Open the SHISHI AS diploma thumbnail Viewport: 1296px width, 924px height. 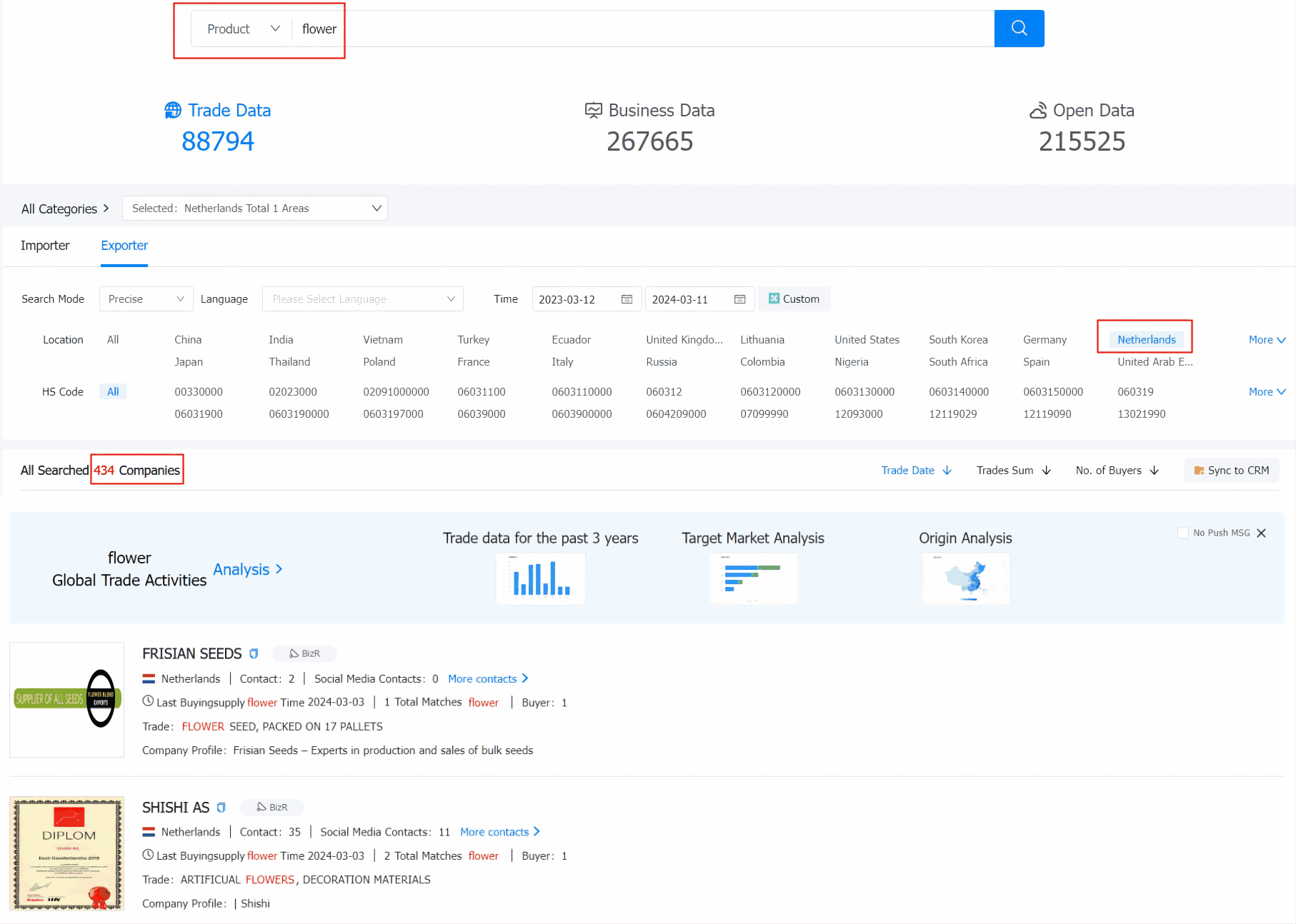pos(66,853)
